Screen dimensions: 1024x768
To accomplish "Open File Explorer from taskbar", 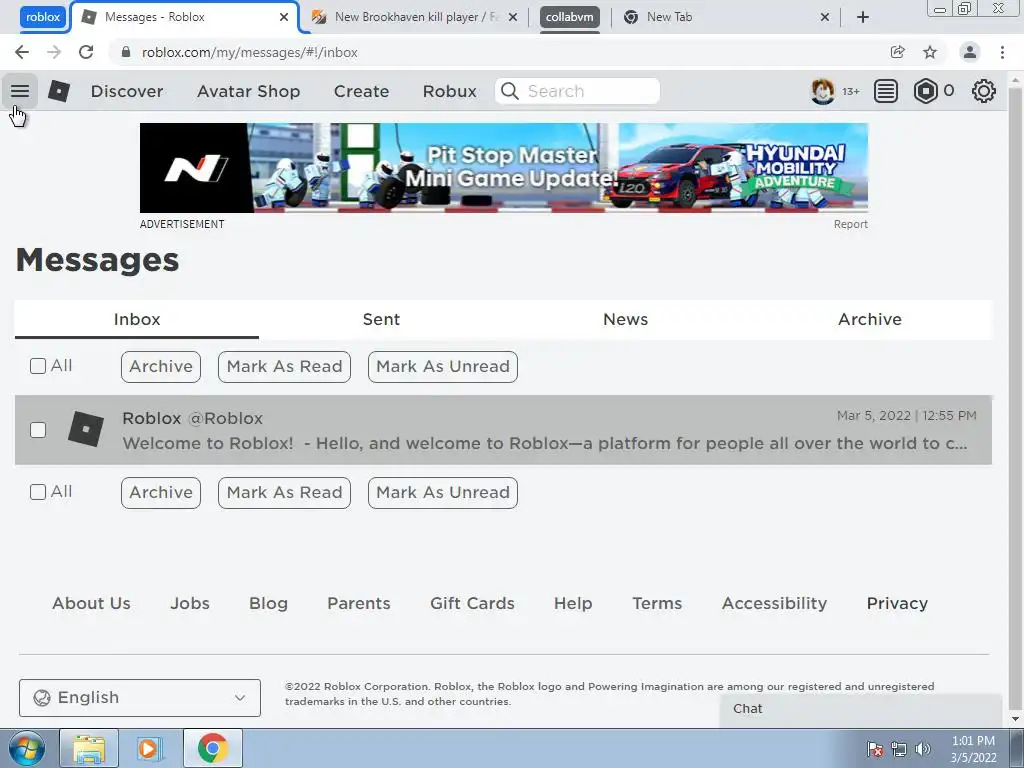I will click(89, 748).
